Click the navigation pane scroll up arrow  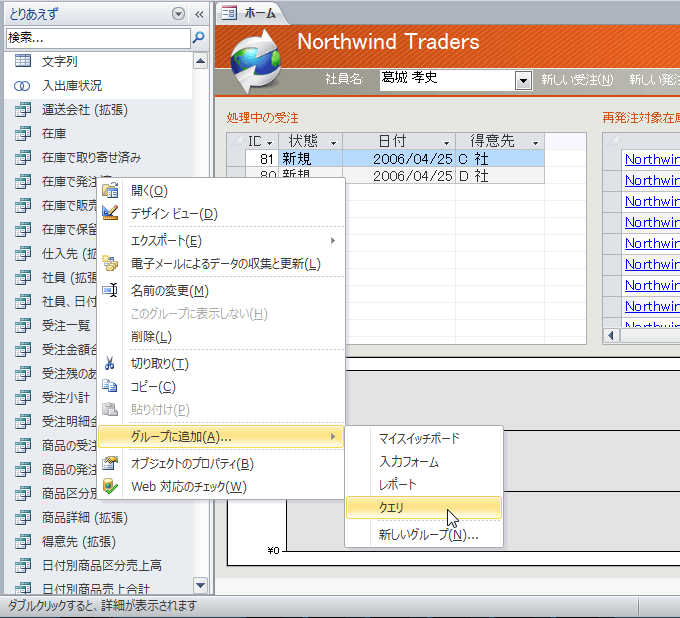coord(200,61)
